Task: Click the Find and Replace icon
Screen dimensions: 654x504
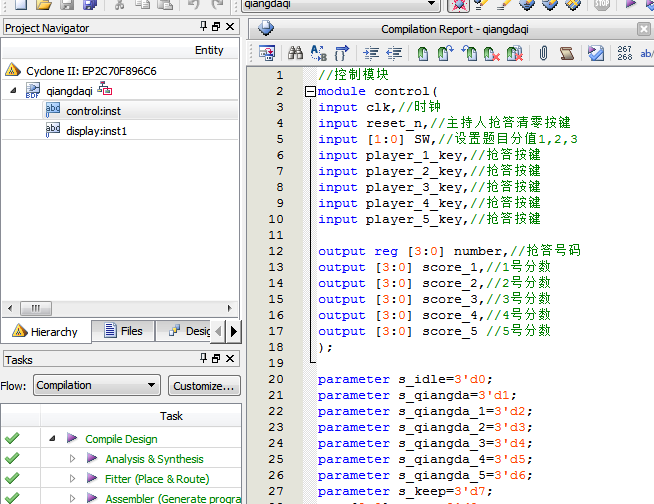Action: [x=318, y=52]
